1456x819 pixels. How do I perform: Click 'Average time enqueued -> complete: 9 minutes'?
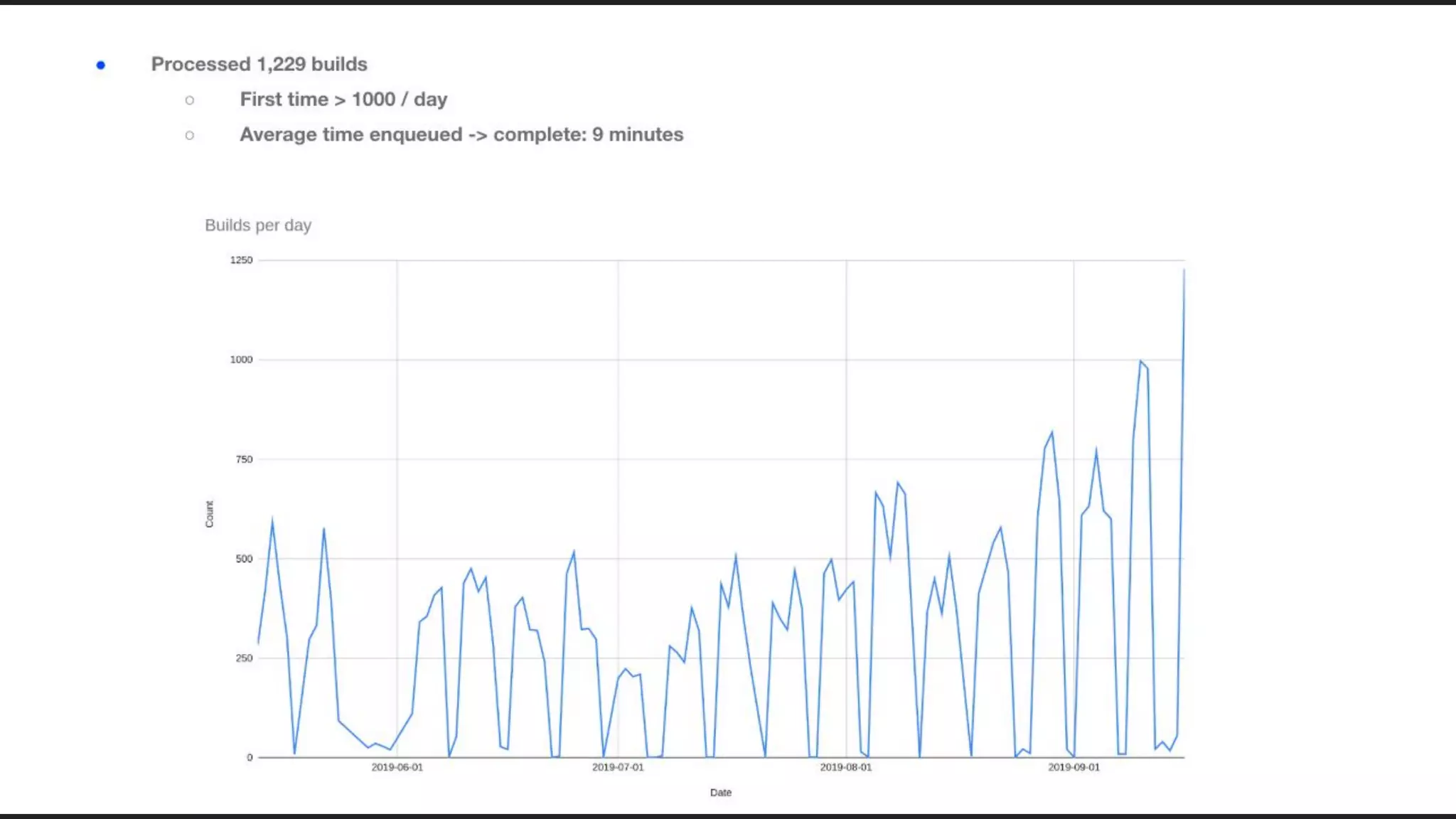click(x=461, y=134)
